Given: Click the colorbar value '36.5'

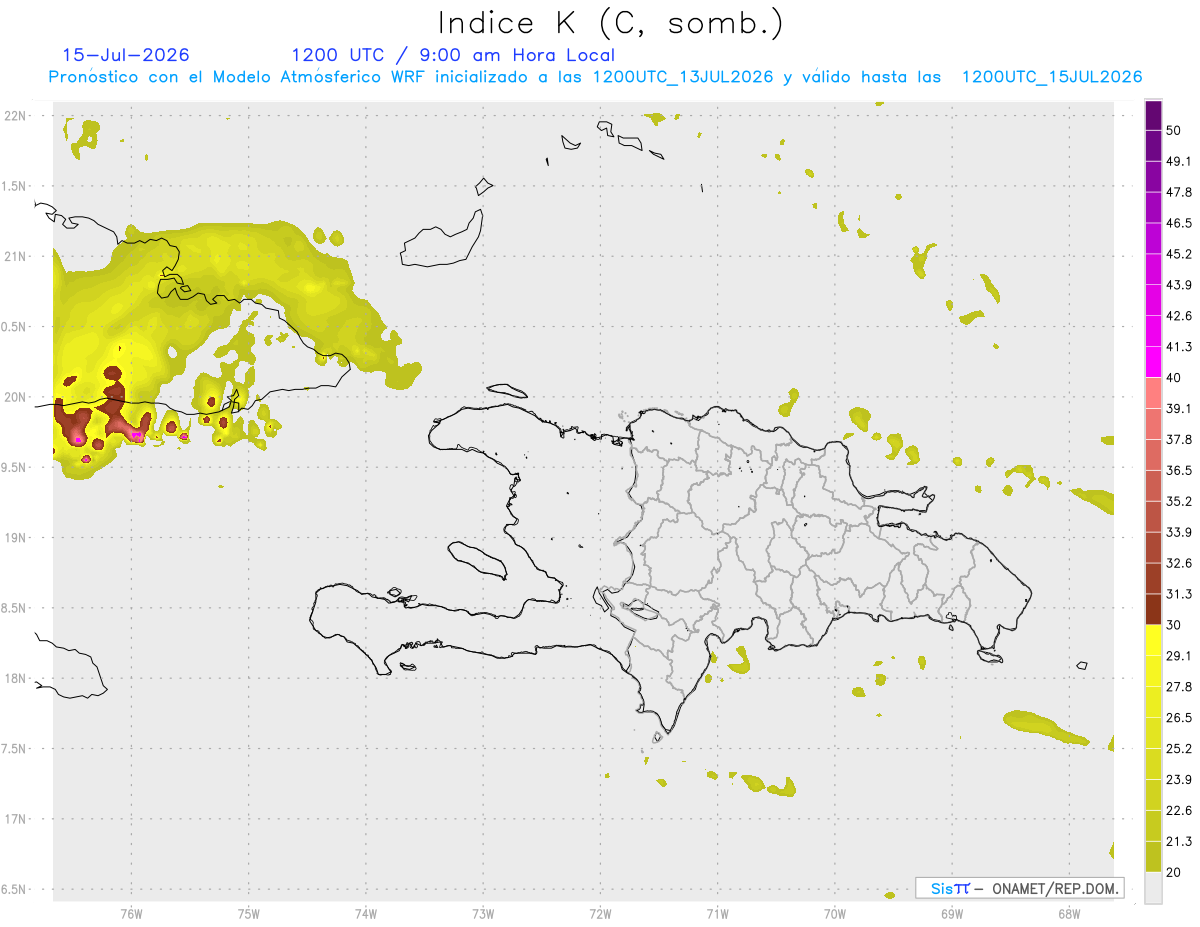Looking at the screenshot, I should pyautogui.click(x=1180, y=470).
